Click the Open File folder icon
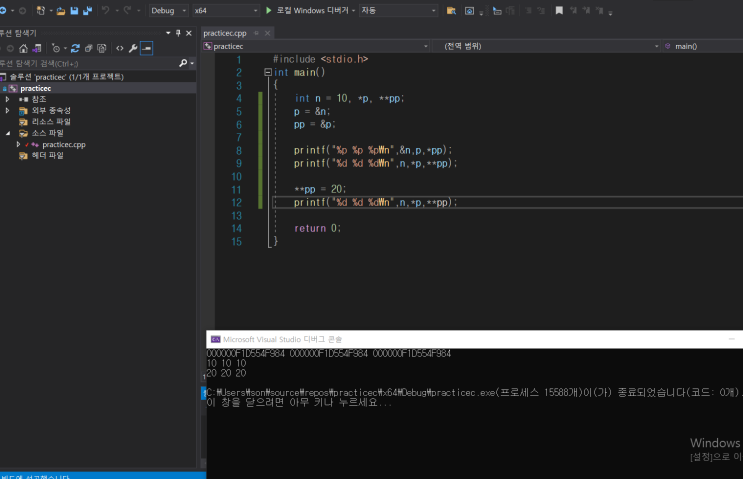 point(61,11)
